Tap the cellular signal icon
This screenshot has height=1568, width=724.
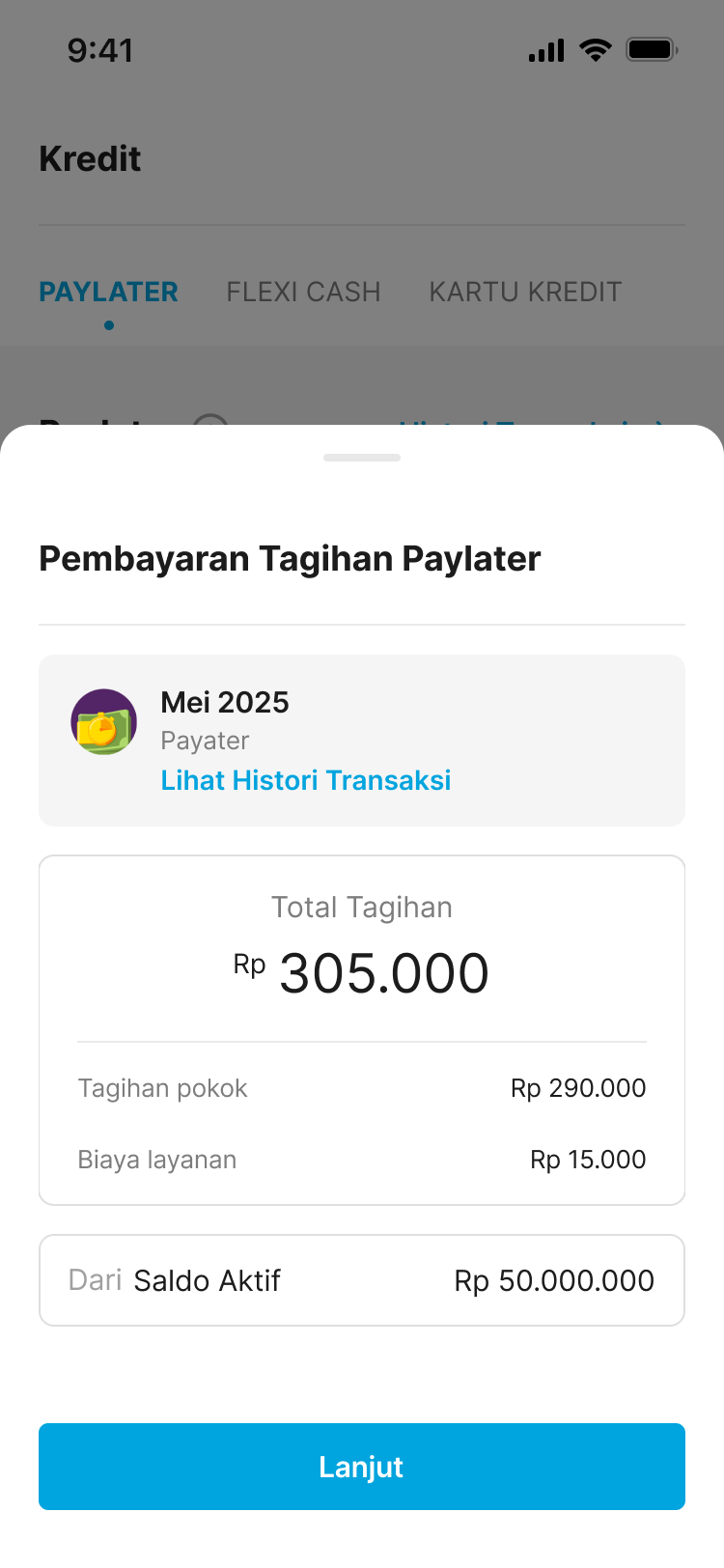pyautogui.click(x=546, y=50)
